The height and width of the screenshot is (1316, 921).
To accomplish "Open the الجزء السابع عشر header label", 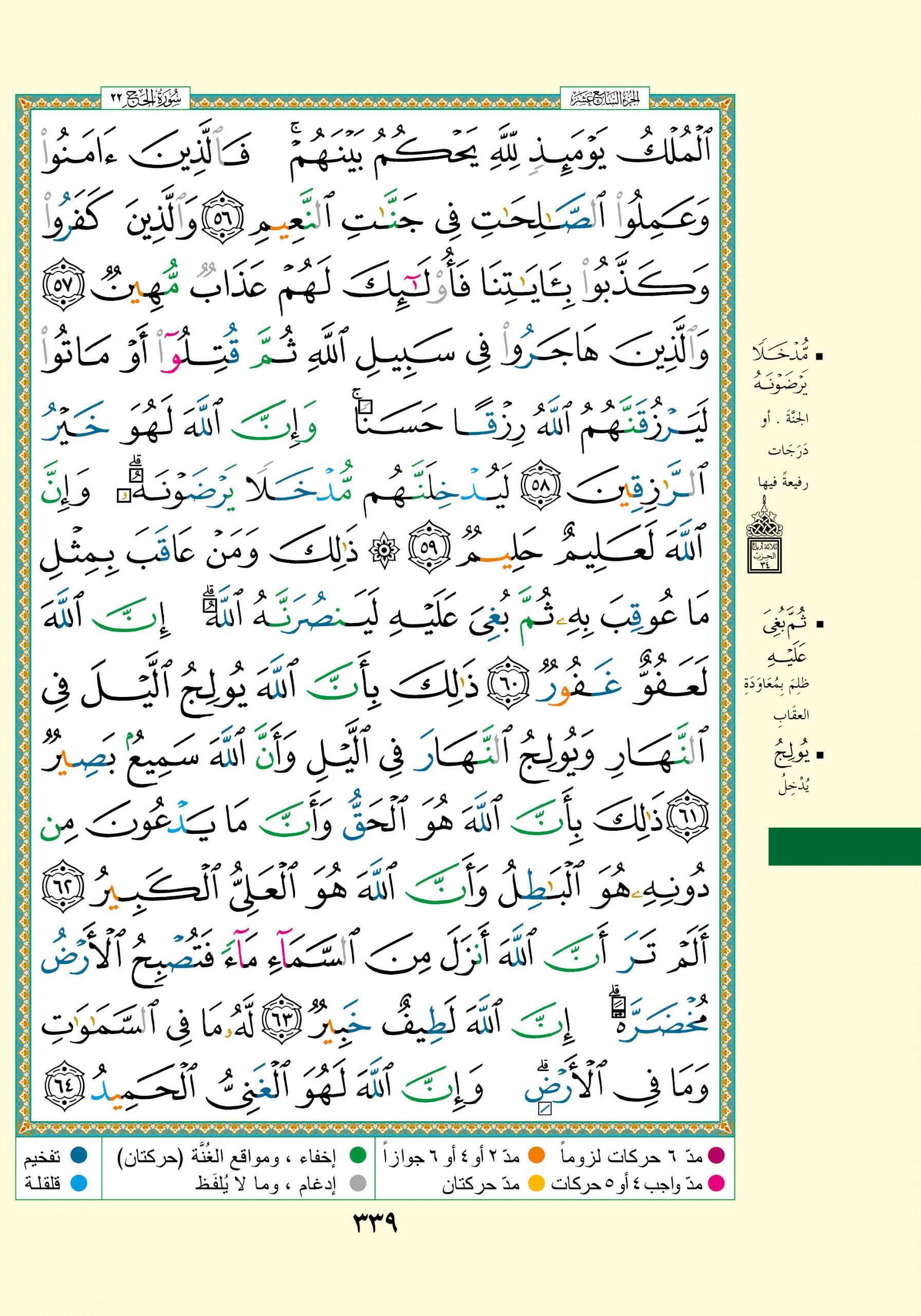I will (x=604, y=100).
